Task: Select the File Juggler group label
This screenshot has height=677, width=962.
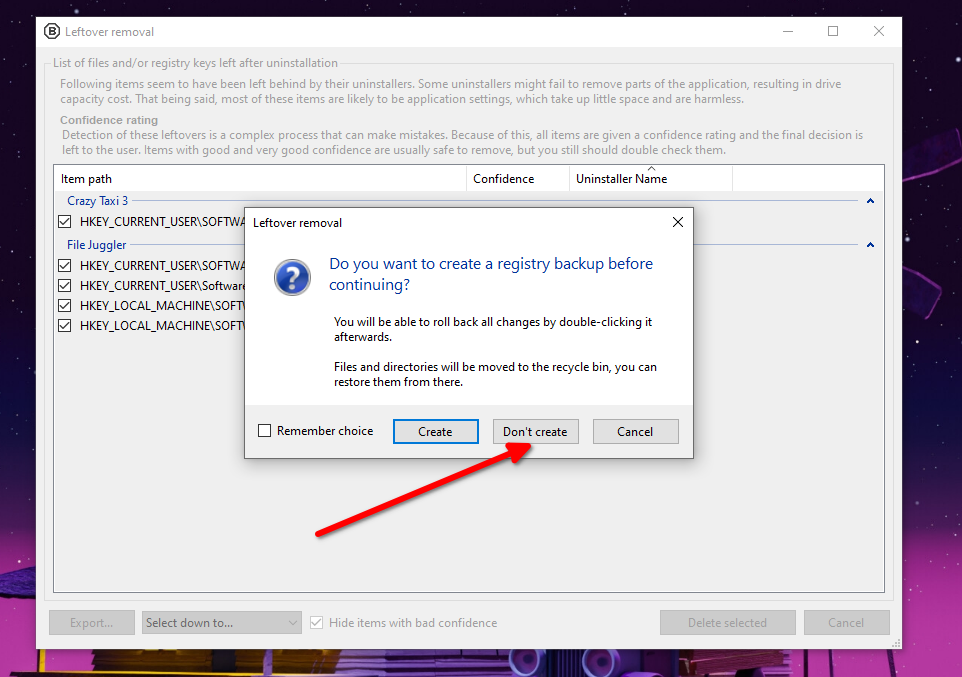Action: 96,245
